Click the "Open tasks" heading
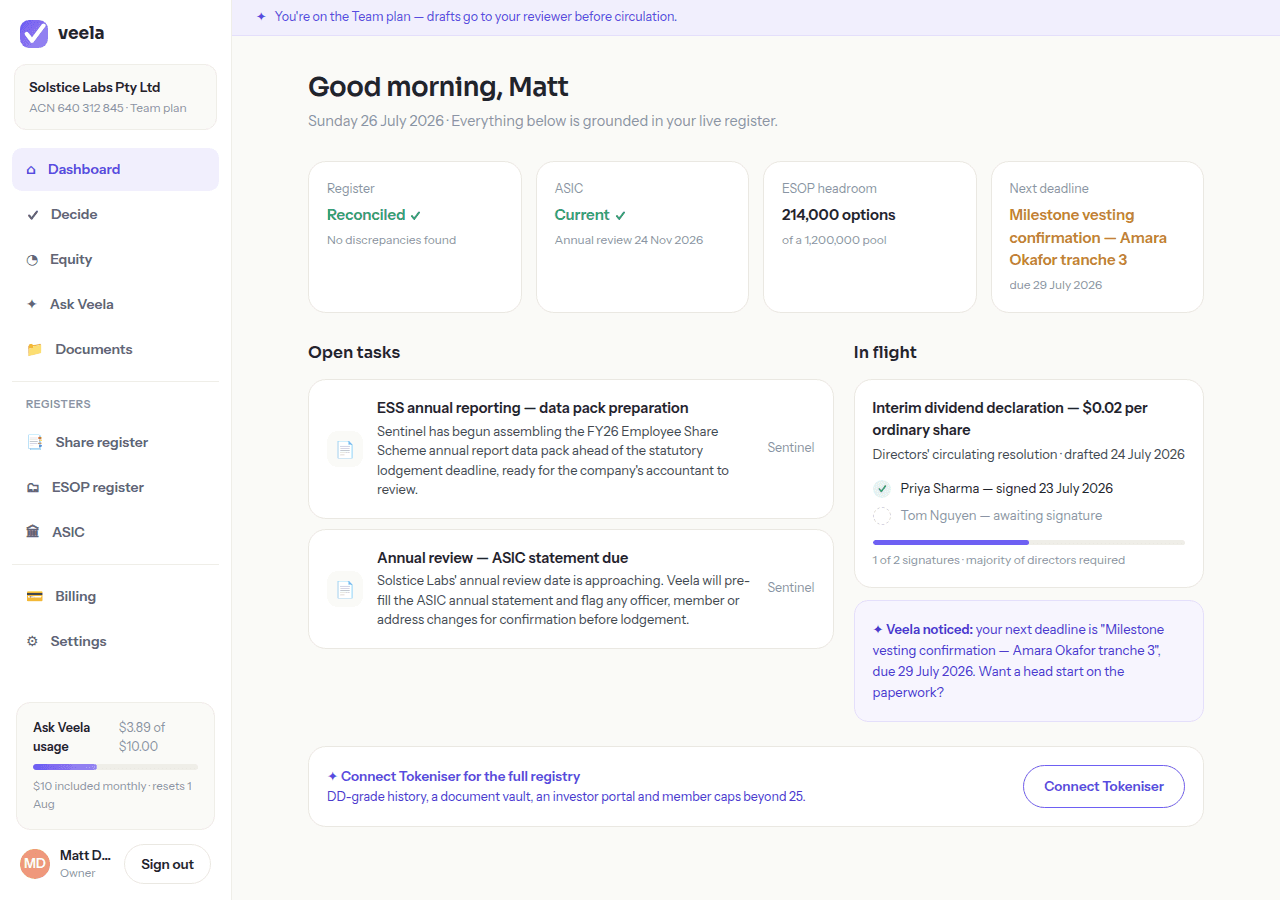The height and width of the screenshot is (900, 1280). [354, 353]
